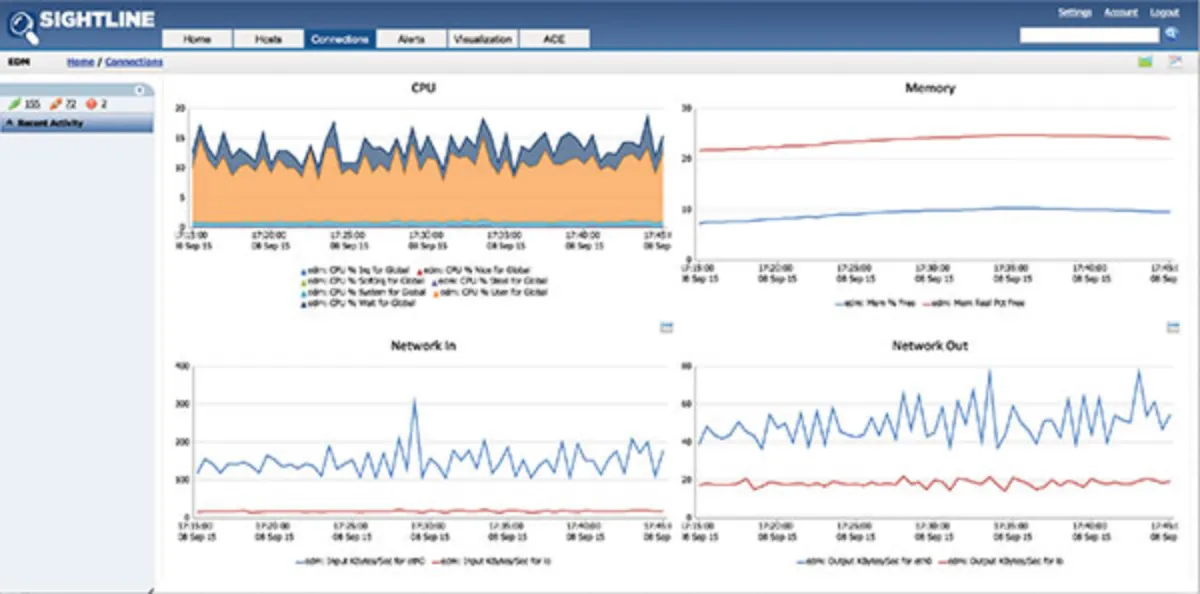Open the Settings link
The width and height of the screenshot is (1200, 594).
point(1075,12)
